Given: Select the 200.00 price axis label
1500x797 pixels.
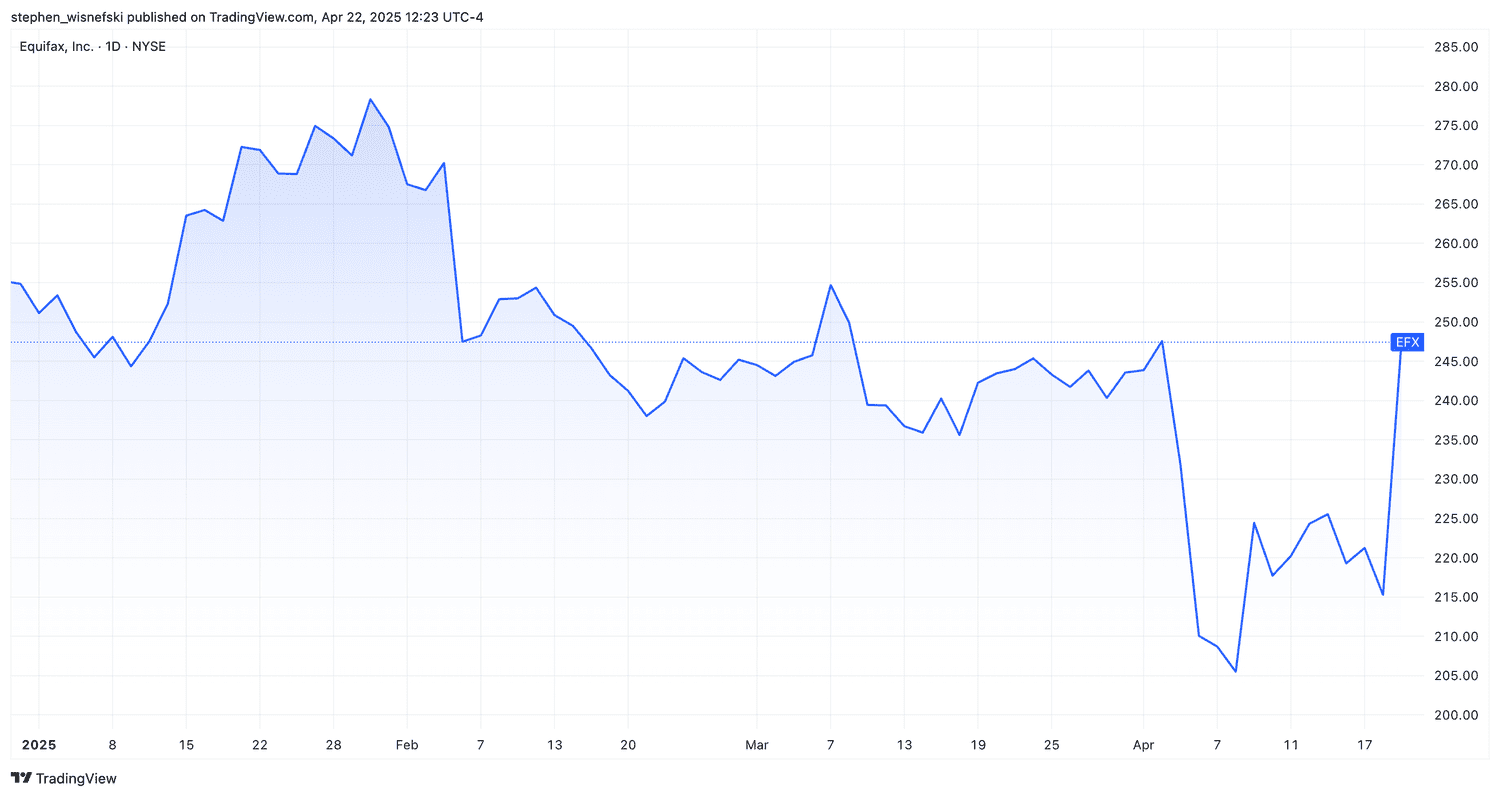Looking at the screenshot, I should 1454,715.
